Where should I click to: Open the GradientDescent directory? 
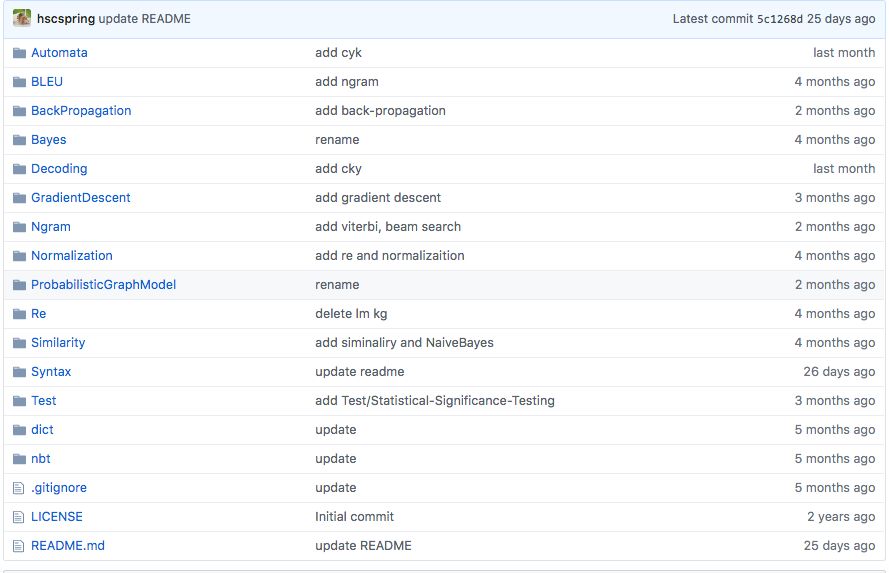(80, 198)
